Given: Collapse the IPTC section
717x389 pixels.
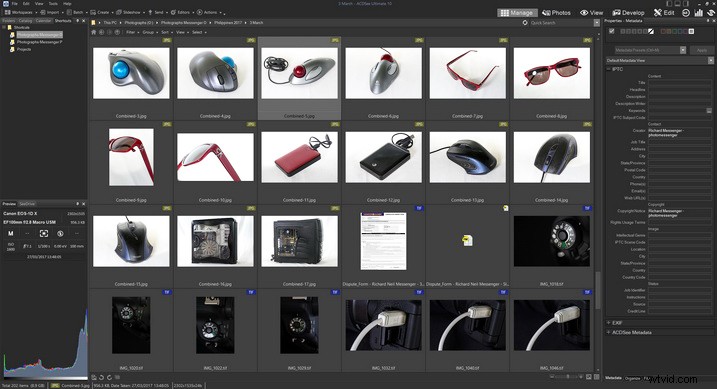Looking at the screenshot, I should tap(609, 69).
